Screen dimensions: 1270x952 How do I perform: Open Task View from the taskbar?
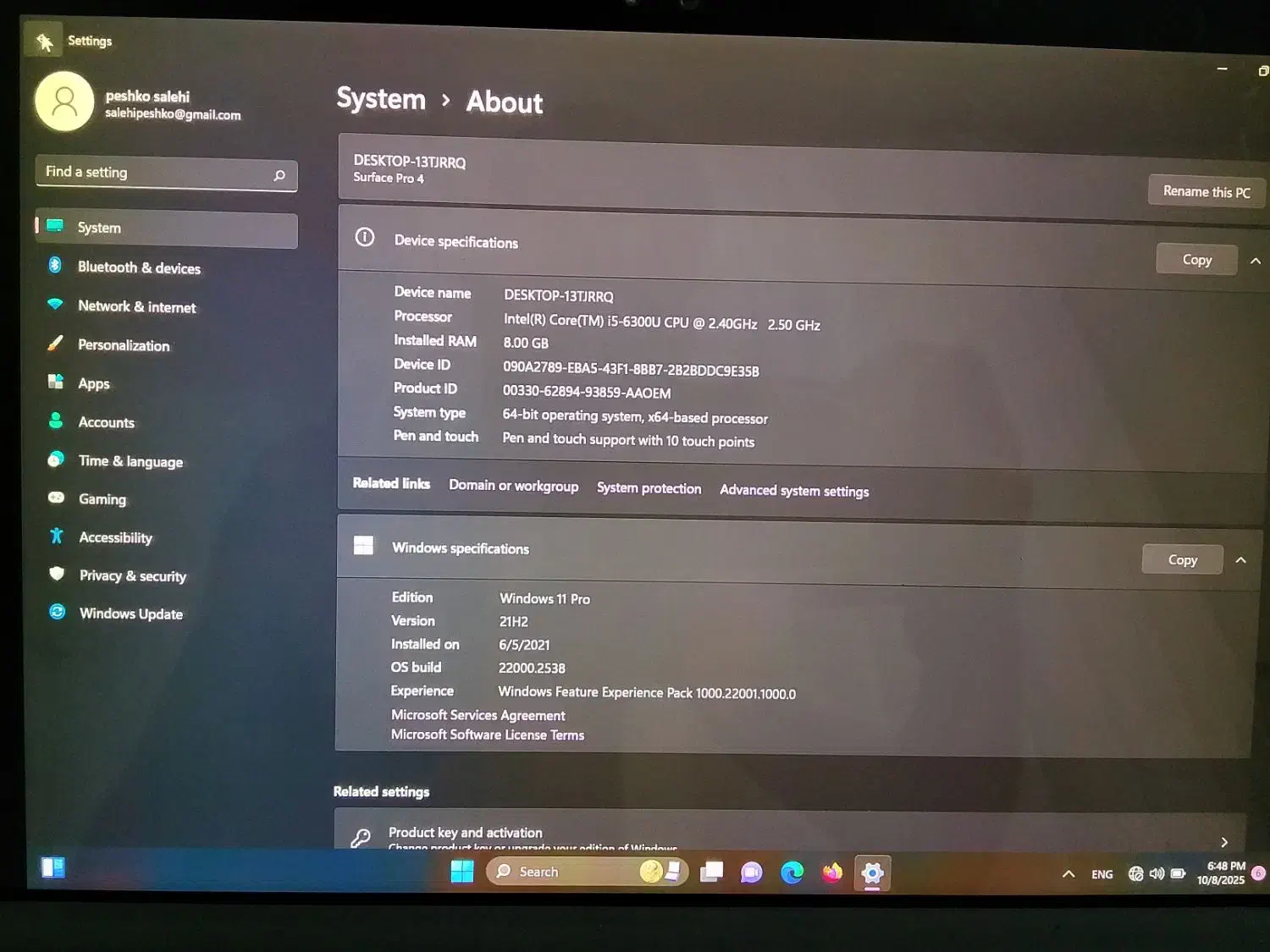[x=712, y=872]
